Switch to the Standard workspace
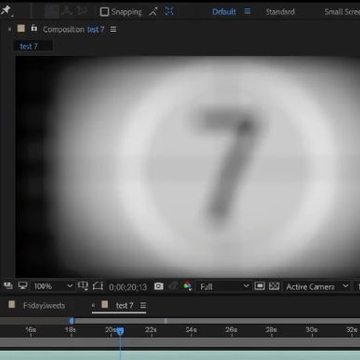The image size is (360, 360). 280,12
